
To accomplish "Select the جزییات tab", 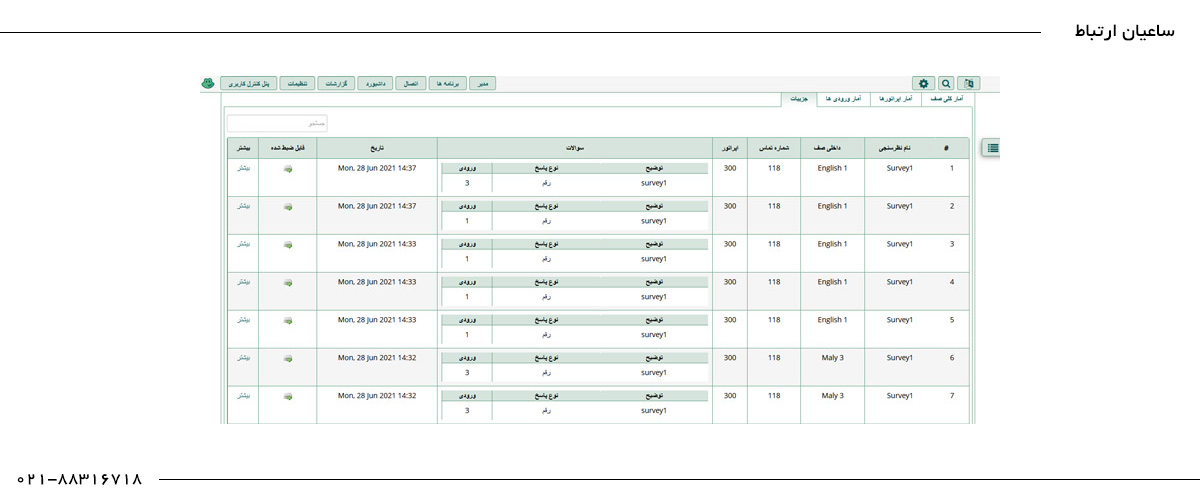I will point(797,100).
